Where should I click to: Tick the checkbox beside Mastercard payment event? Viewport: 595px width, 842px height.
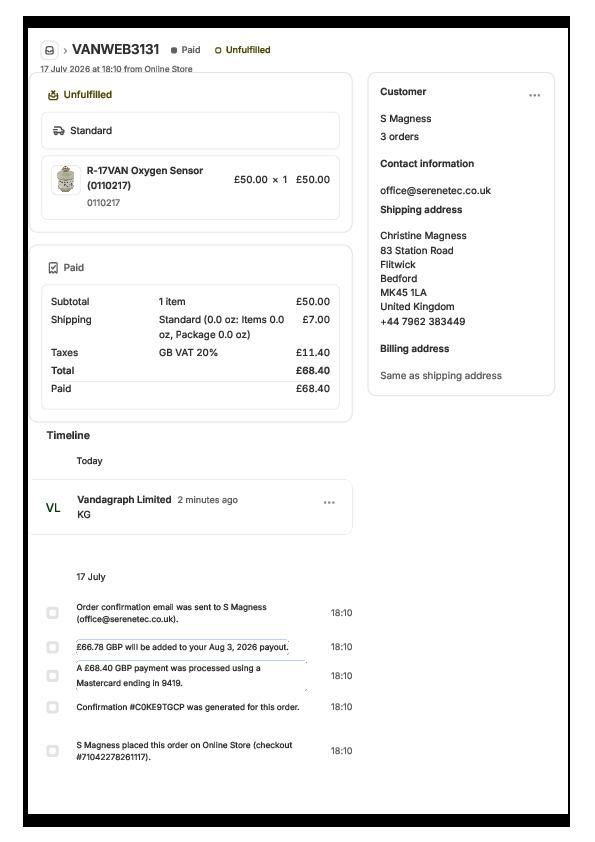click(x=53, y=676)
